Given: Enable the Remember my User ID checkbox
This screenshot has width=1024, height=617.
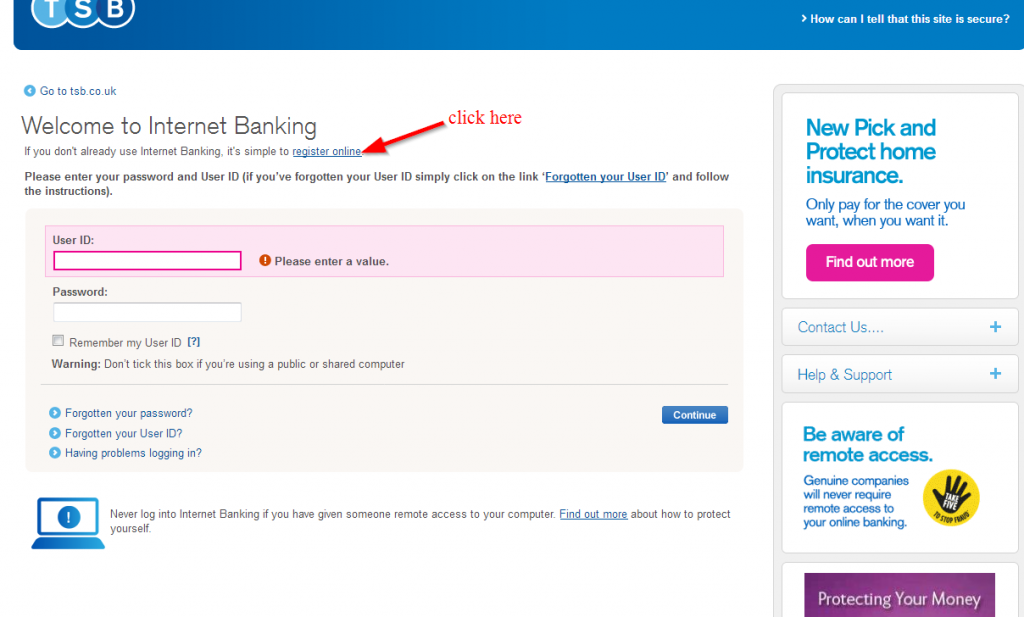Looking at the screenshot, I should click(58, 340).
